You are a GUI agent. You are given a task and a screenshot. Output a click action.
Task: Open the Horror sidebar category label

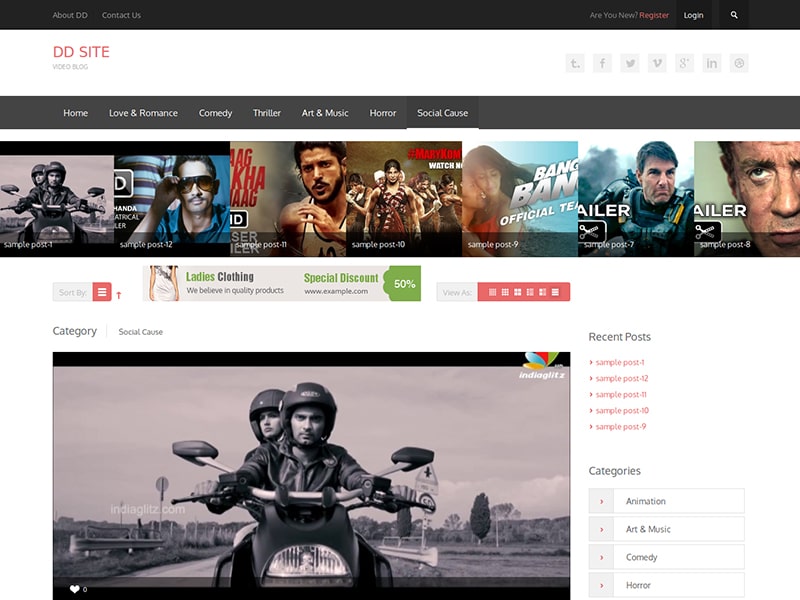point(638,586)
